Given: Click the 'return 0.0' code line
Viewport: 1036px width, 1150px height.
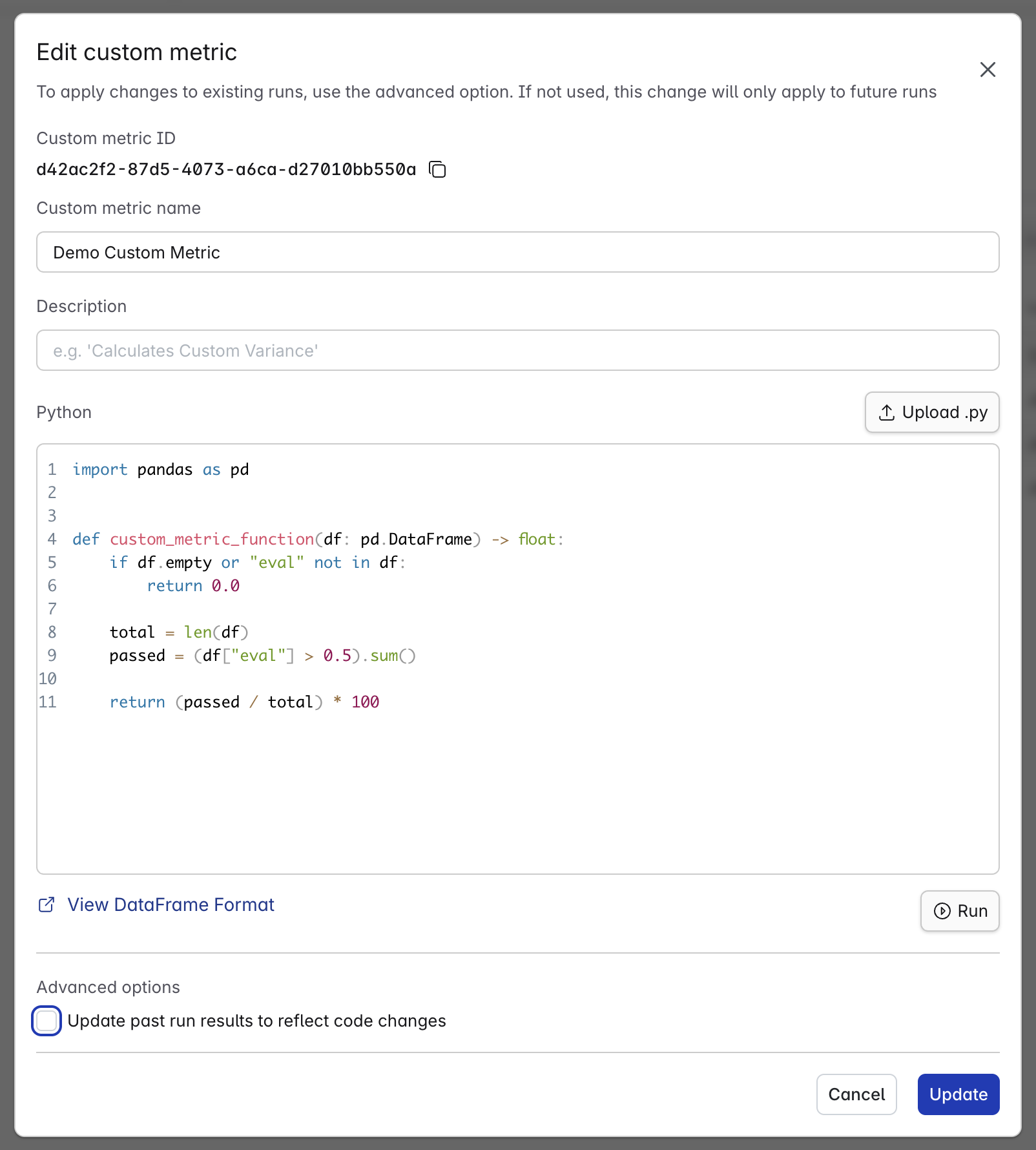Looking at the screenshot, I should pos(193,586).
